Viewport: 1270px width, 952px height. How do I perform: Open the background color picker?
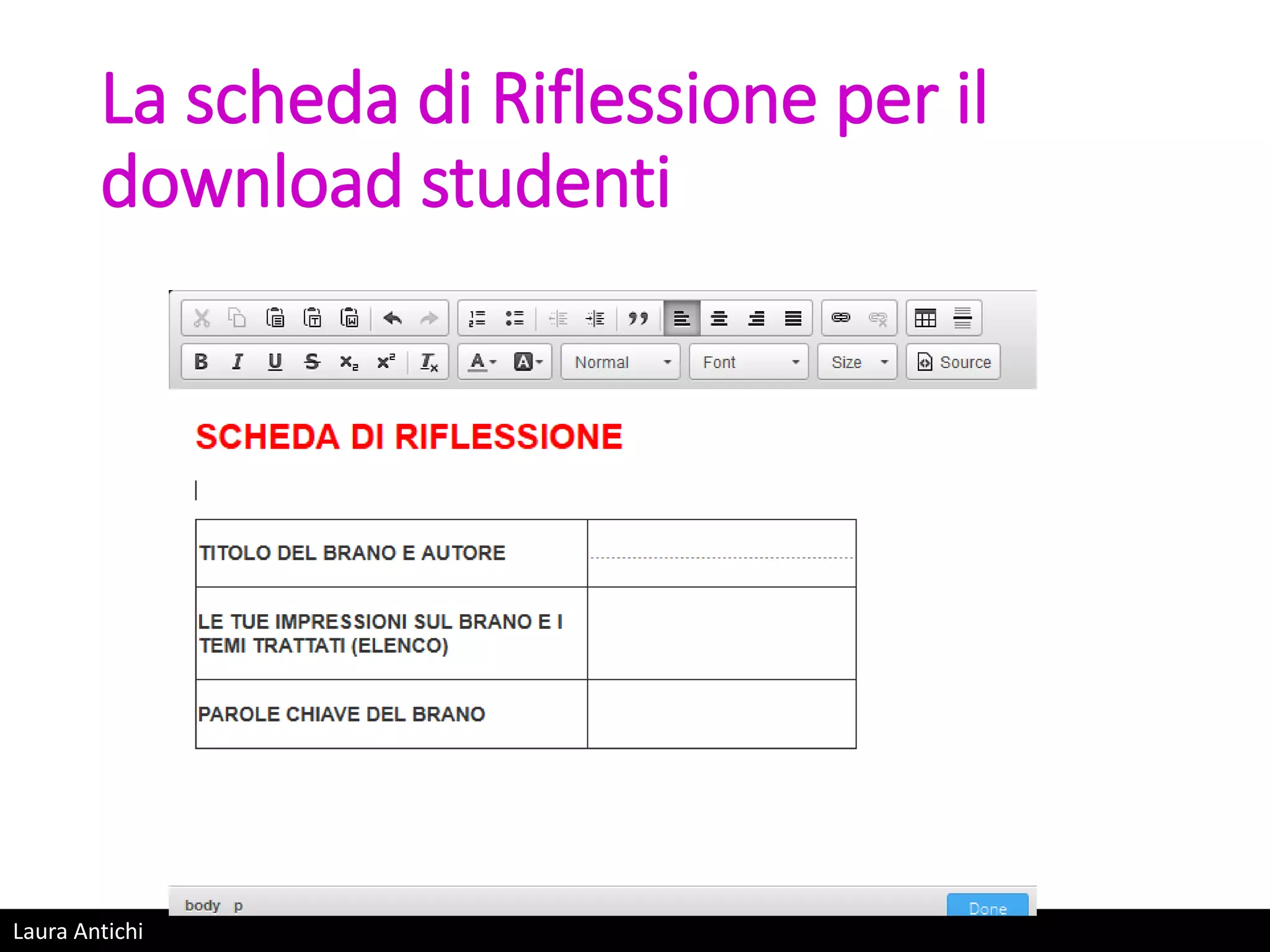[x=528, y=362]
